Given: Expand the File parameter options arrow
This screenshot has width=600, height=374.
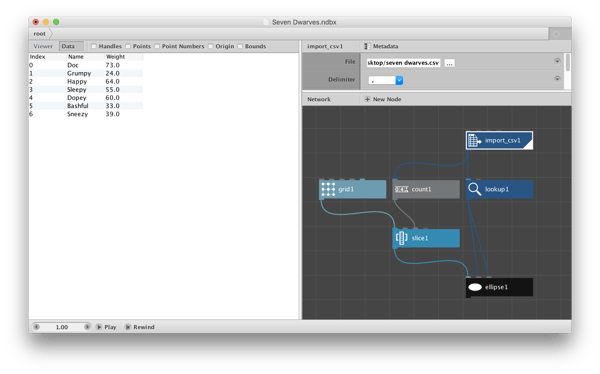Looking at the screenshot, I should click(557, 61).
